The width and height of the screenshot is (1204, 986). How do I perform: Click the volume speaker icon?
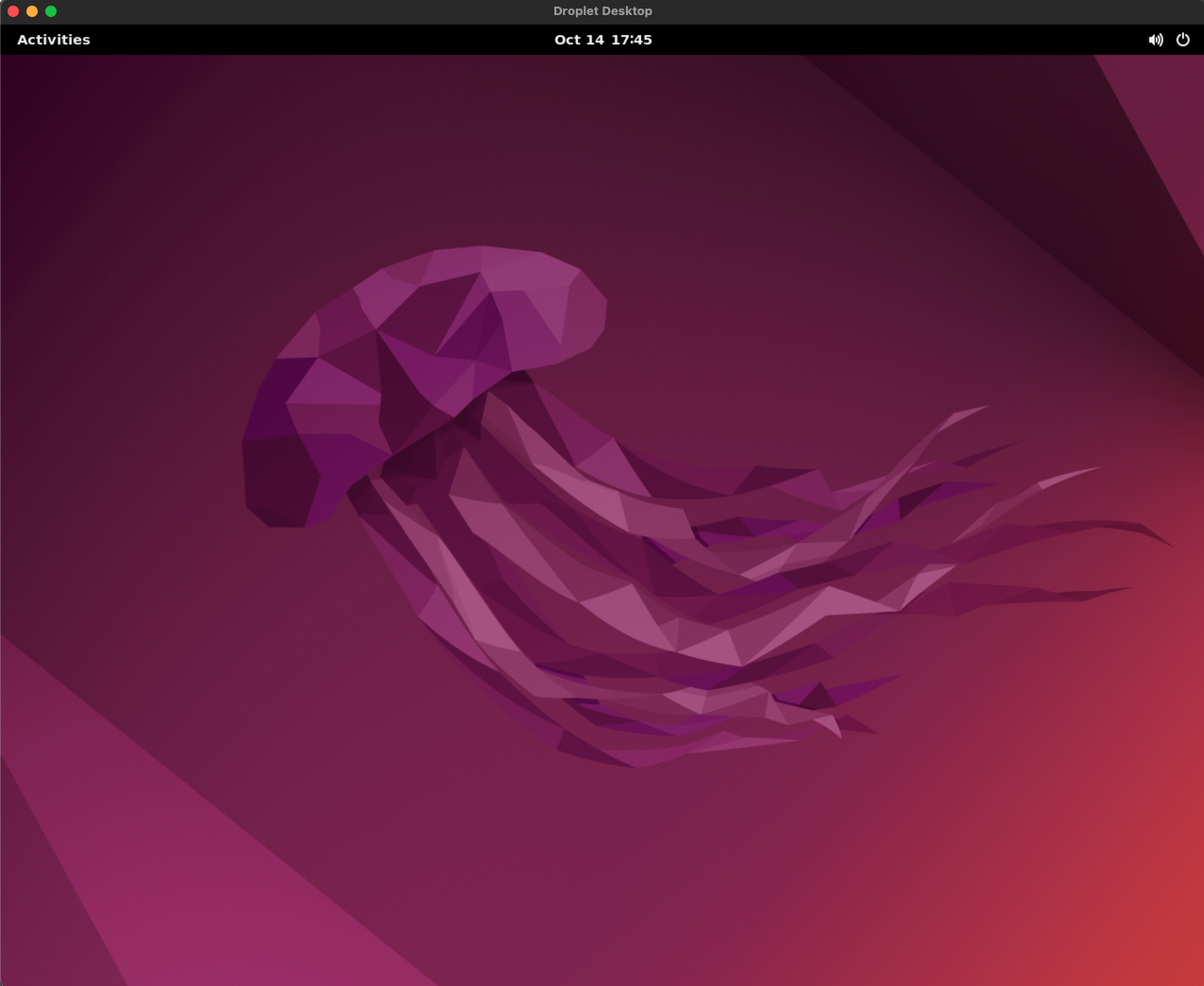coord(1155,40)
